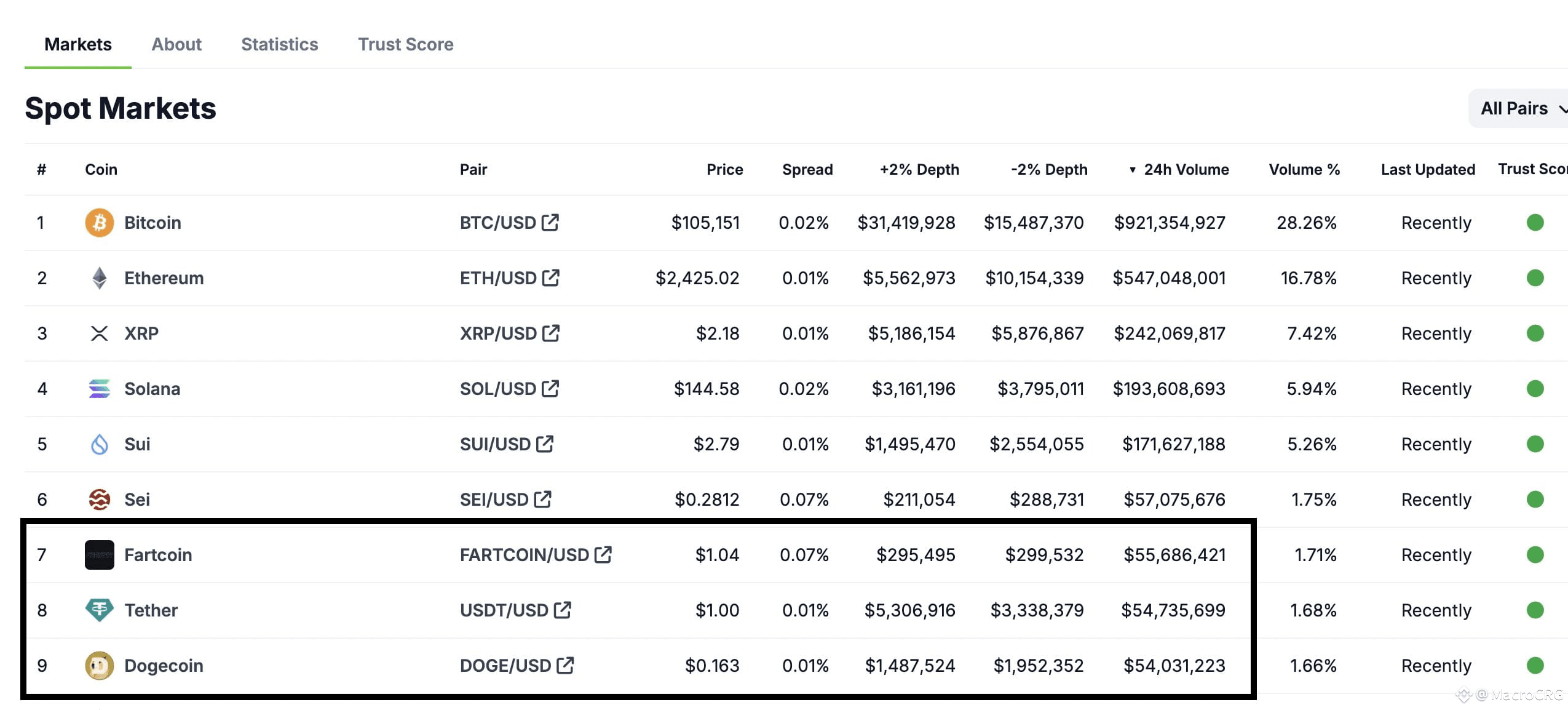
Task: Click the $144.58 Solana price
Action: [x=707, y=389]
